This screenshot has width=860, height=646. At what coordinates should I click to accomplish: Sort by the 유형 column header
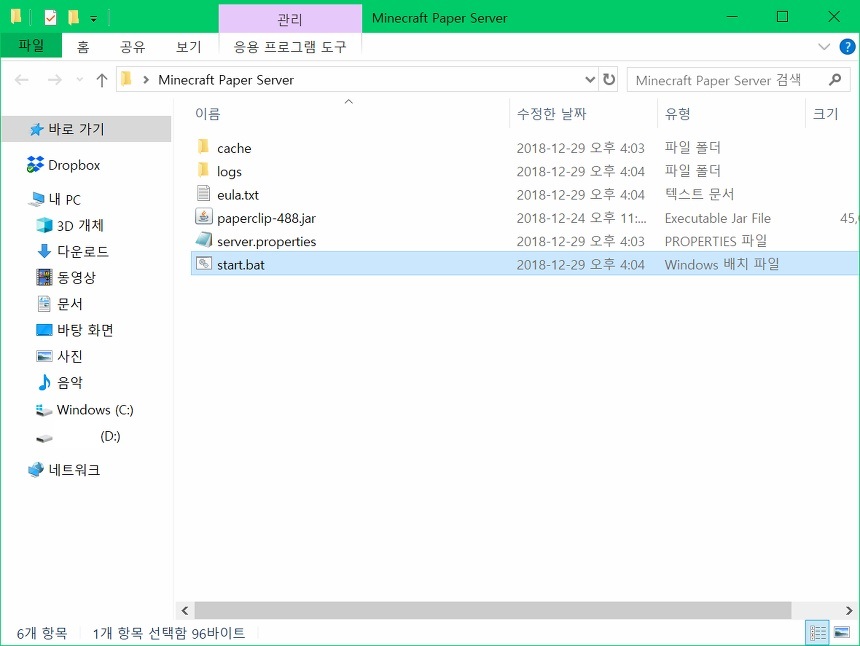[677, 114]
